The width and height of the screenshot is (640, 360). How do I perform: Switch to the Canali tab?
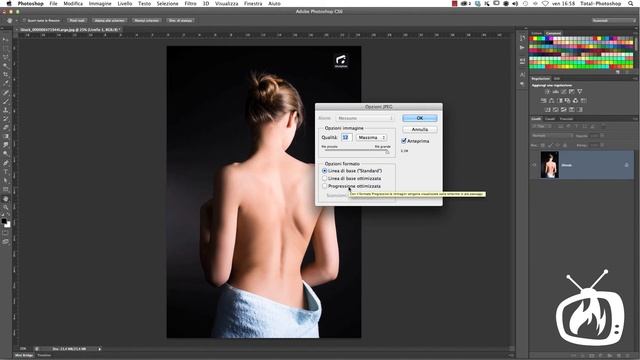tap(550, 119)
